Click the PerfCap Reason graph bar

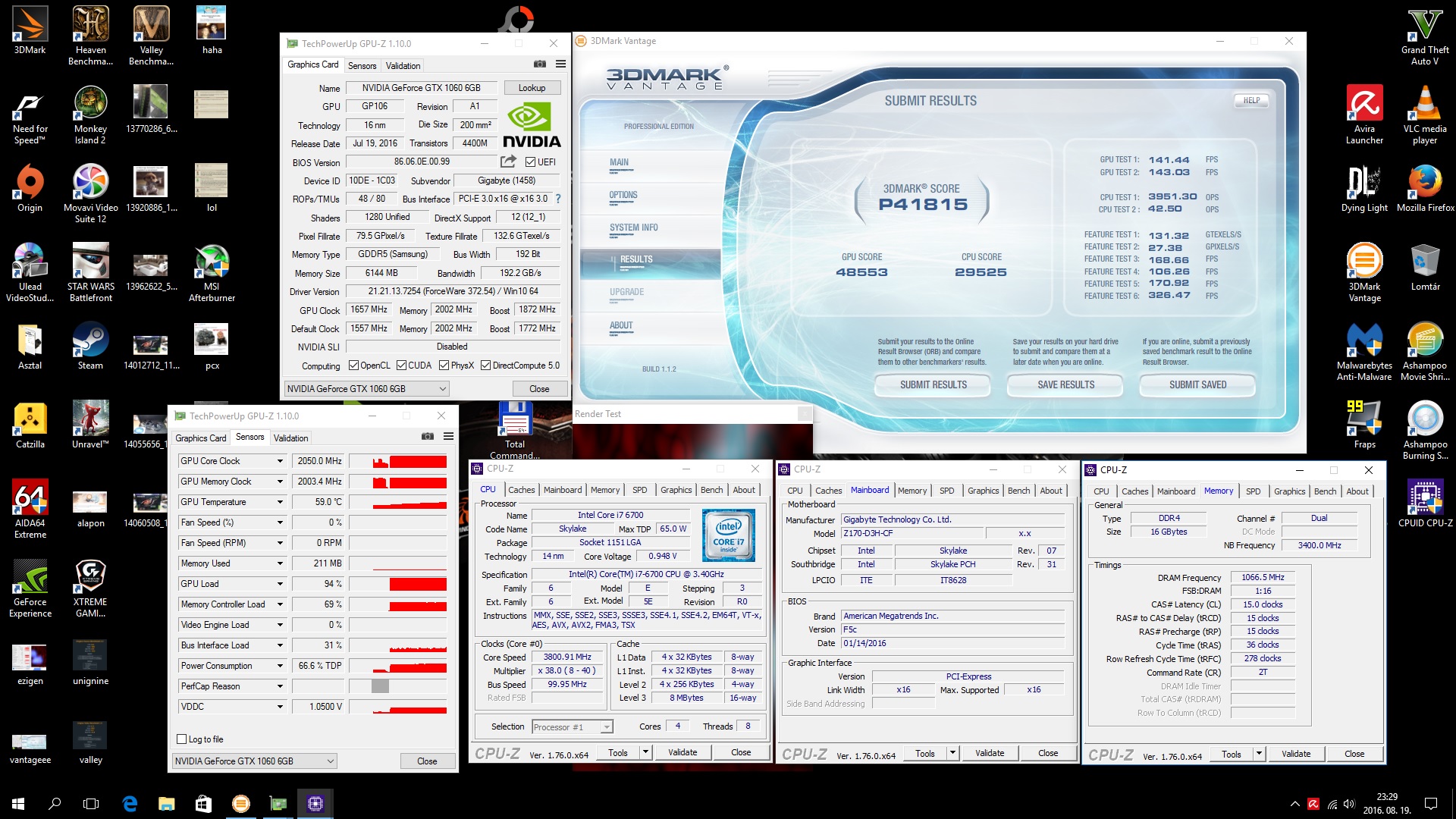pos(380,686)
